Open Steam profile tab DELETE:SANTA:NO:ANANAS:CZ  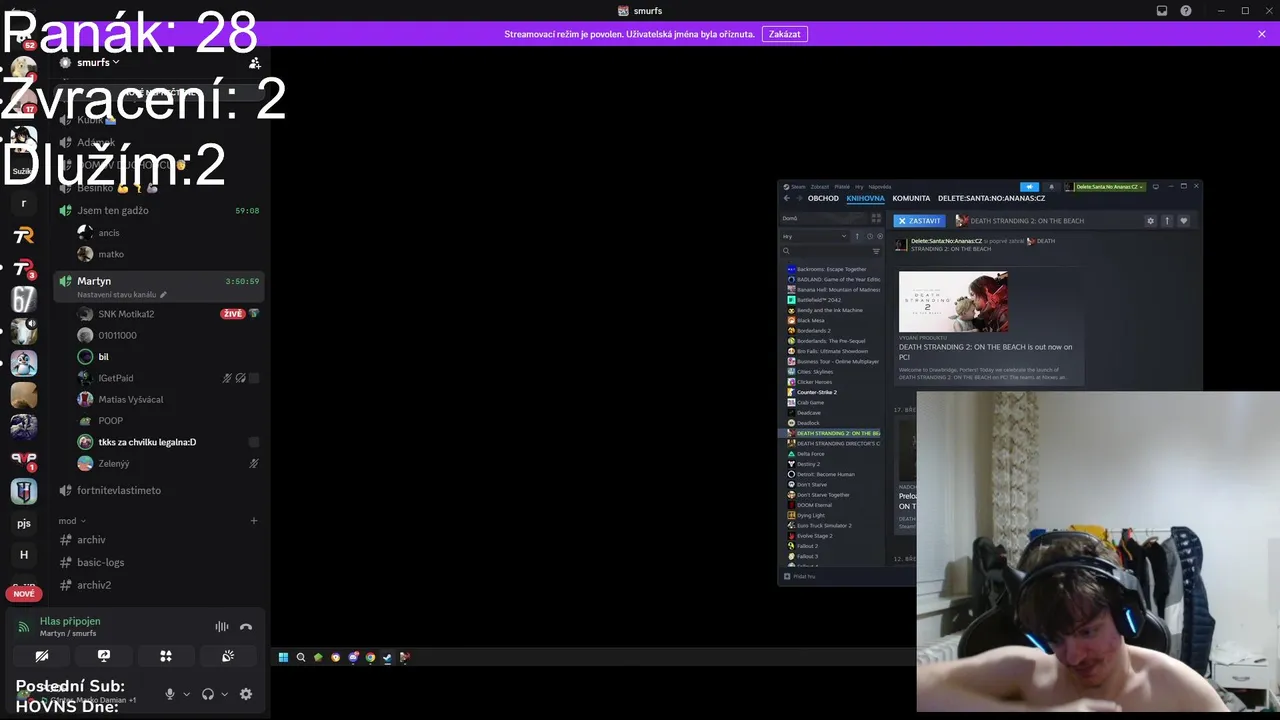[991, 198]
